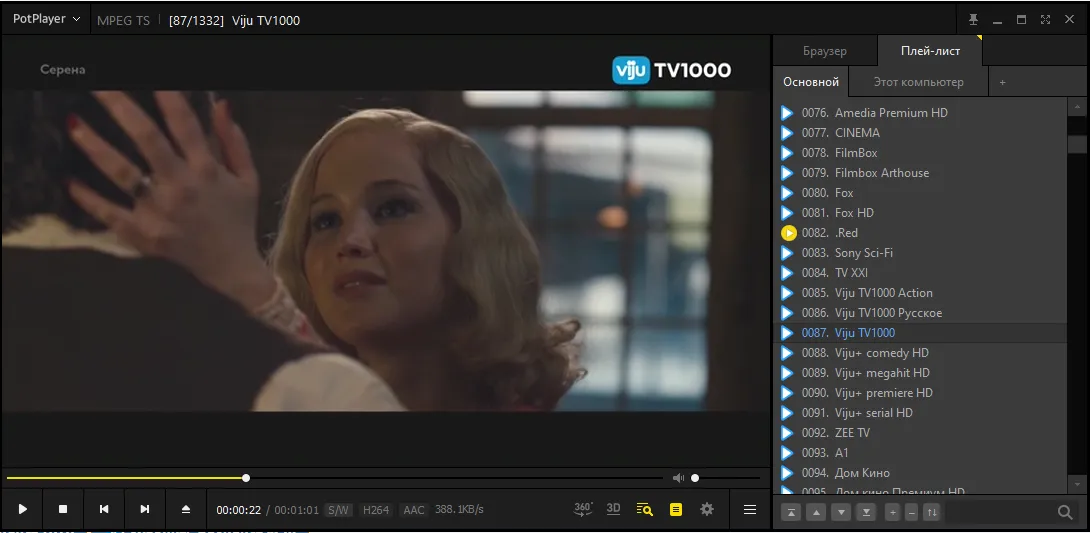This screenshot has width=1090, height=533.
Task: Switch to the Браузер tab
Action: click(x=825, y=51)
